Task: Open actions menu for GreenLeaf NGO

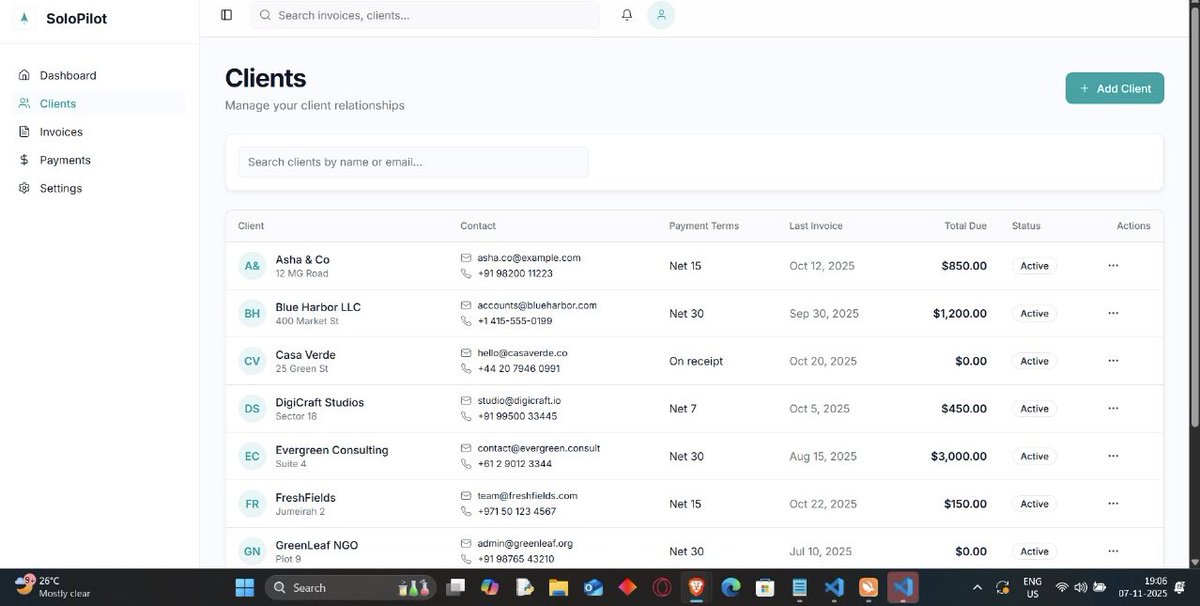Action: 1113,551
